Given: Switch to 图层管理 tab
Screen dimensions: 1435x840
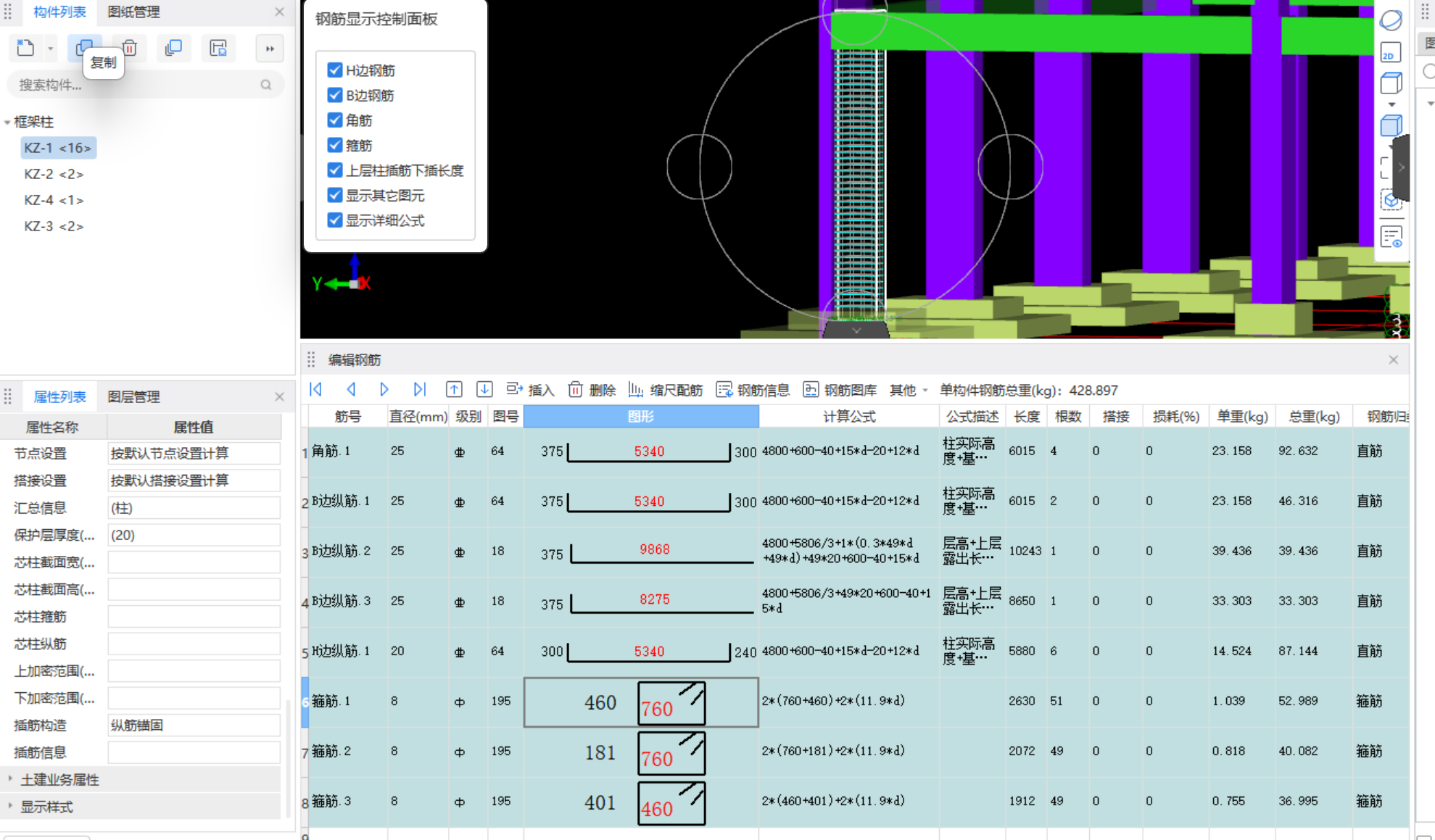Looking at the screenshot, I should coord(133,396).
